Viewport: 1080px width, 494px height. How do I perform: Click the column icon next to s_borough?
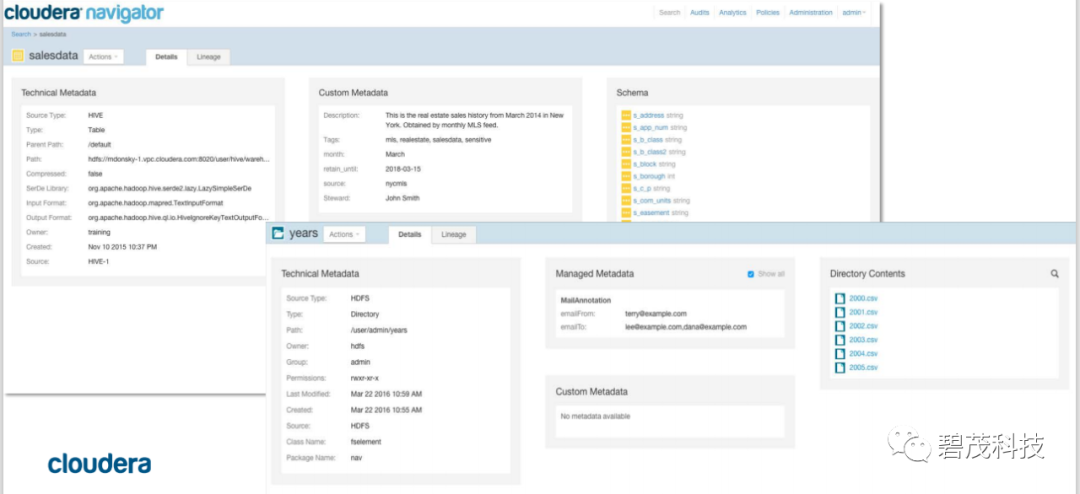click(626, 176)
